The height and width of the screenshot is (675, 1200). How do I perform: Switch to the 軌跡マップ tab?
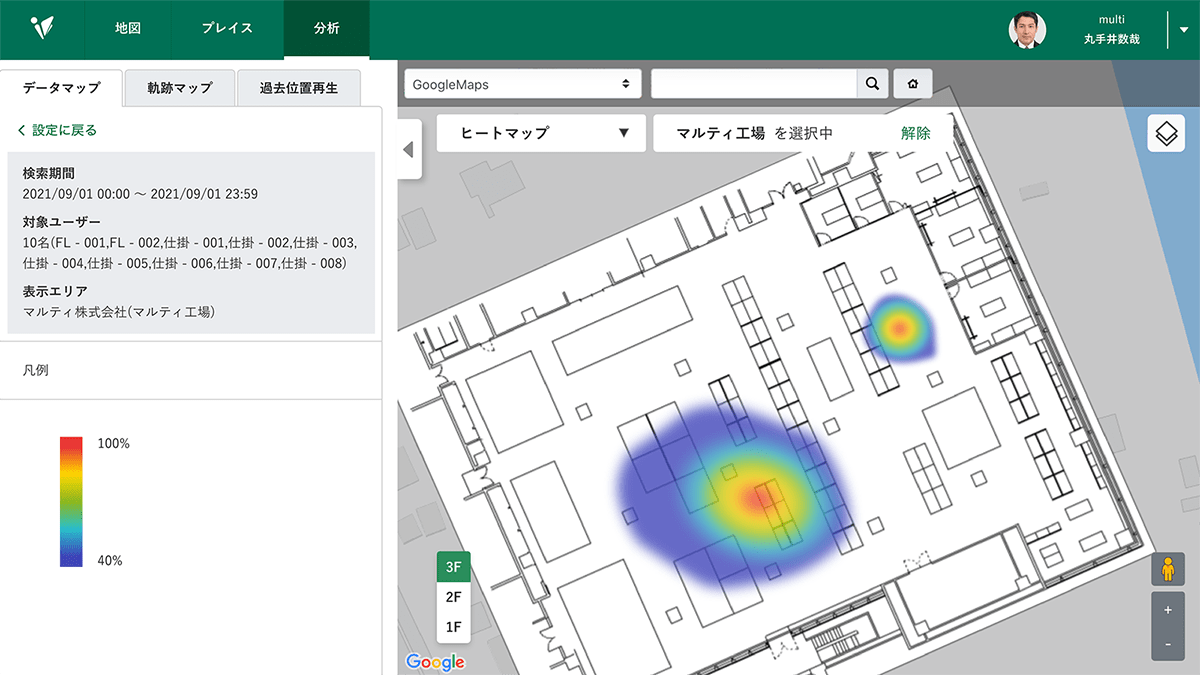tap(180, 88)
